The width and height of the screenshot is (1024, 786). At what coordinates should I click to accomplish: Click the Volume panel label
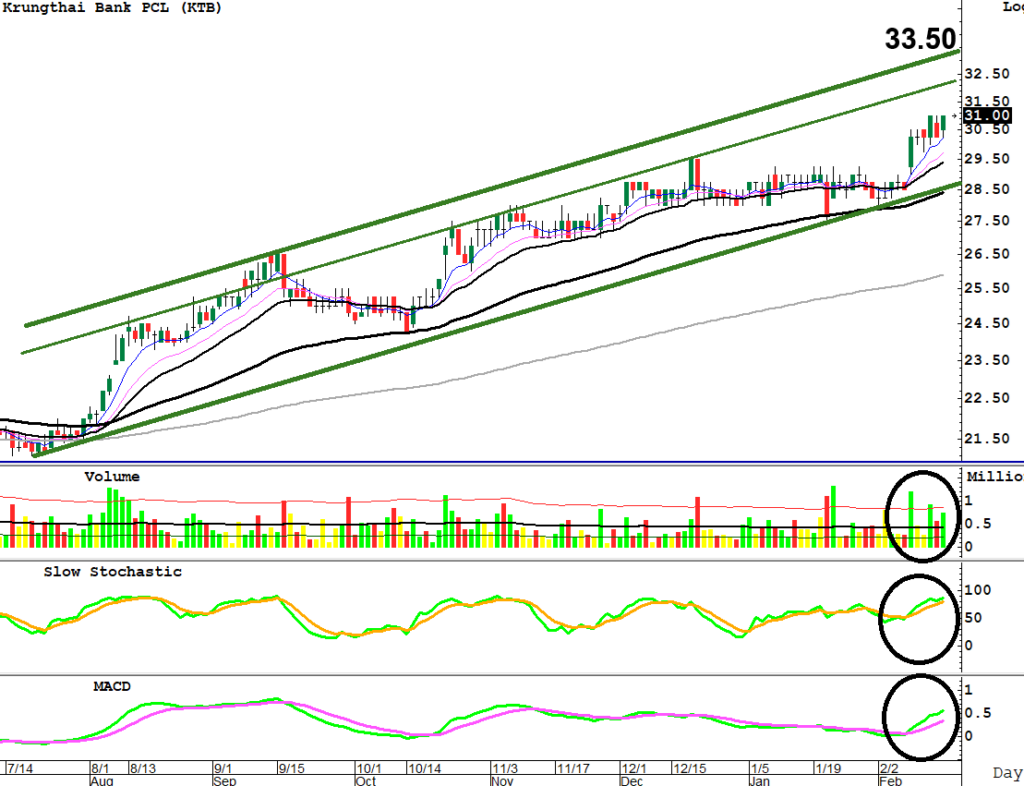pos(112,477)
